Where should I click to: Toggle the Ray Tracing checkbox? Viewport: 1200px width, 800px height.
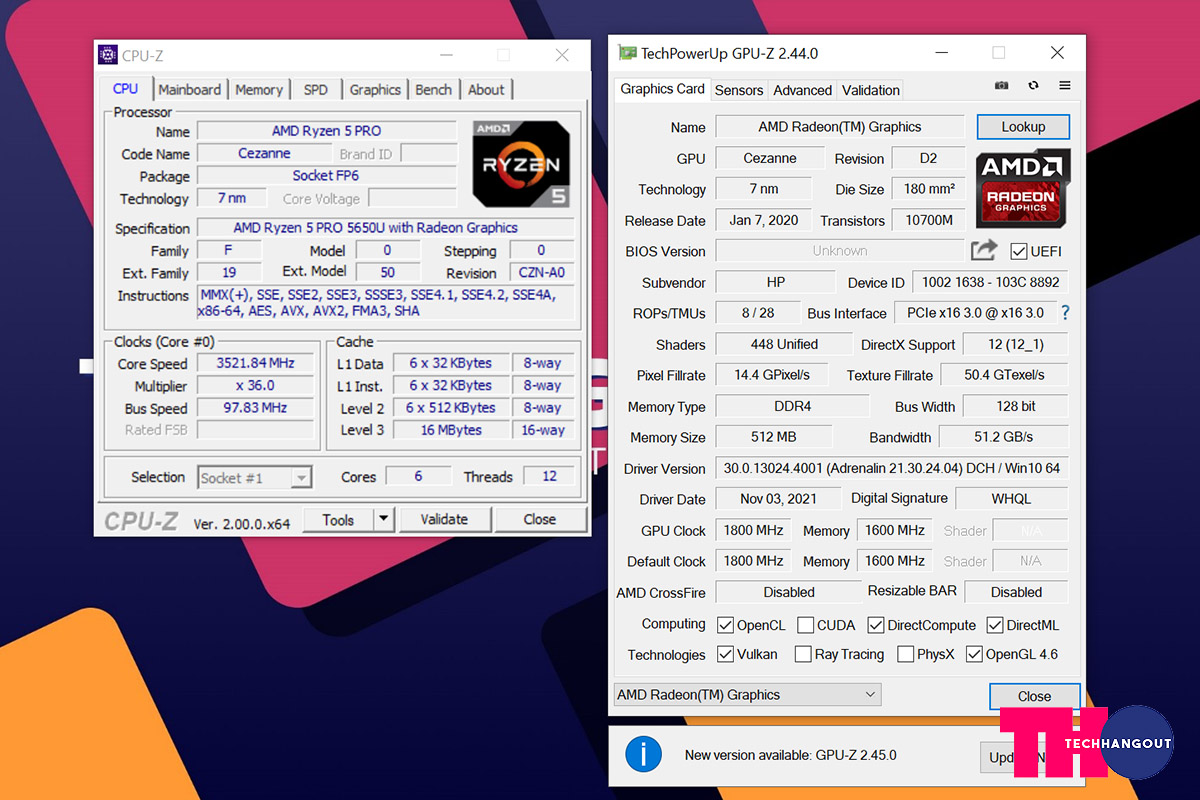click(x=803, y=654)
